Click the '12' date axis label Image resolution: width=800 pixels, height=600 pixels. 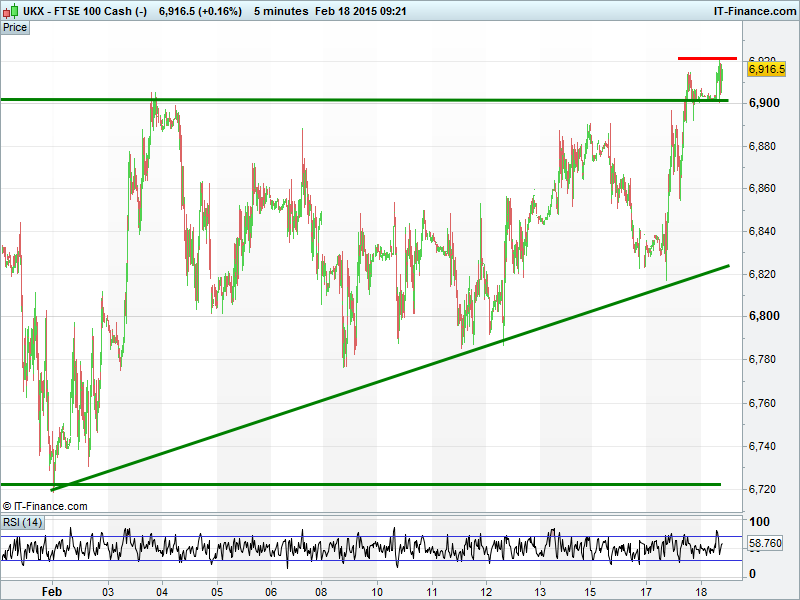click(486, 592)
